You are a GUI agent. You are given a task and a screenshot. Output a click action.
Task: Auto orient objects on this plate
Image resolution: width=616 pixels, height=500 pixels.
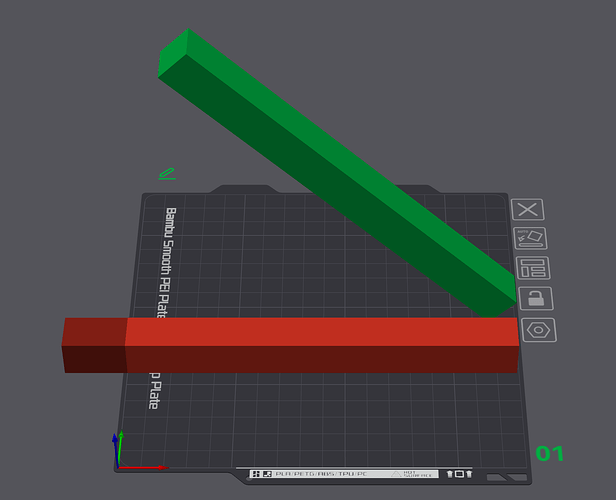tap(530, 238)
